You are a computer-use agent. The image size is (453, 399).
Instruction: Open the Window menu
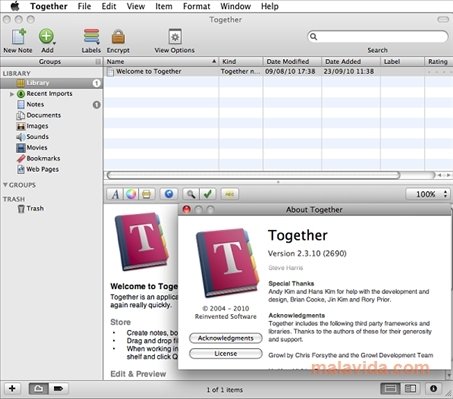[x=236, y=6]
